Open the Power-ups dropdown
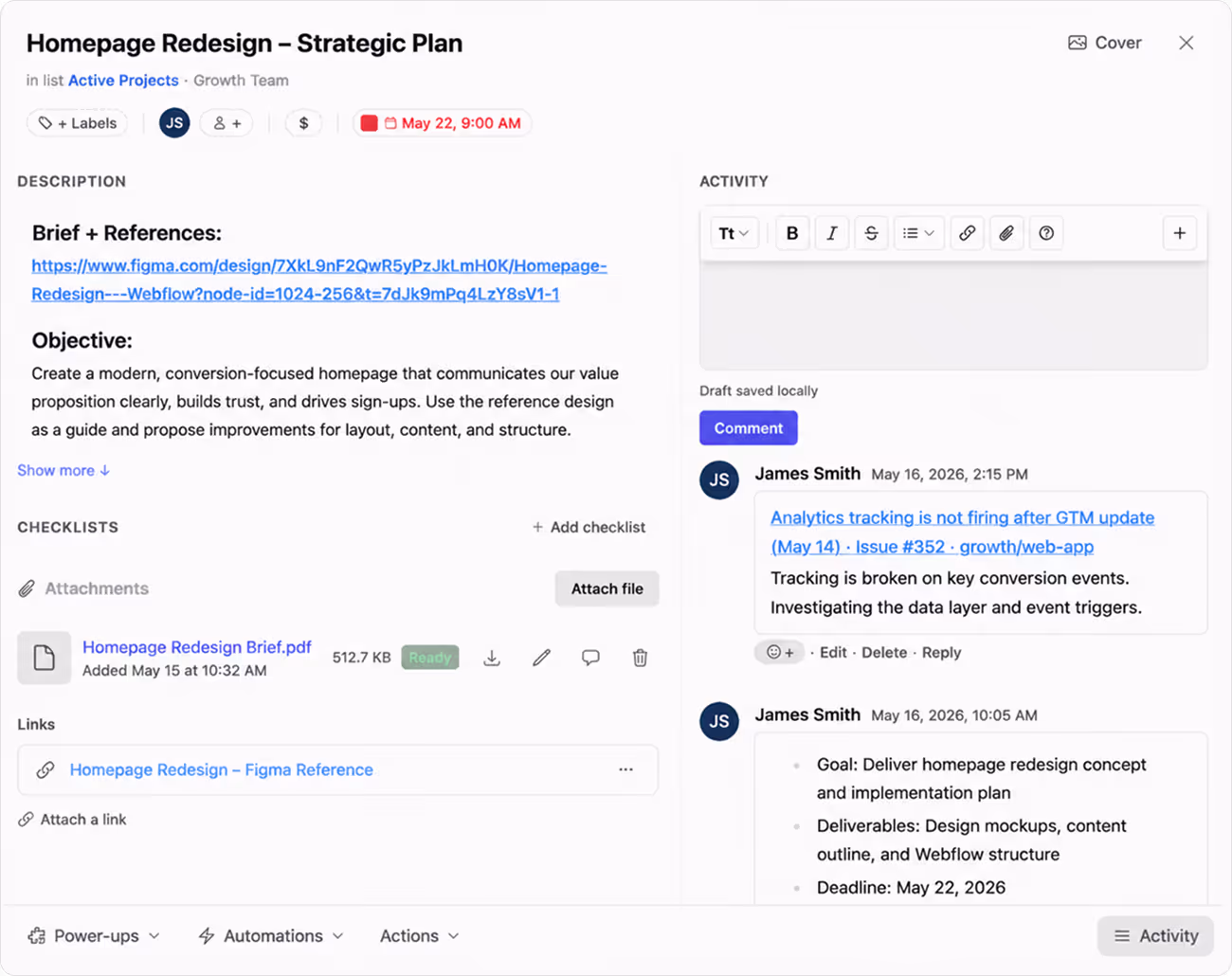 point(94,936)
